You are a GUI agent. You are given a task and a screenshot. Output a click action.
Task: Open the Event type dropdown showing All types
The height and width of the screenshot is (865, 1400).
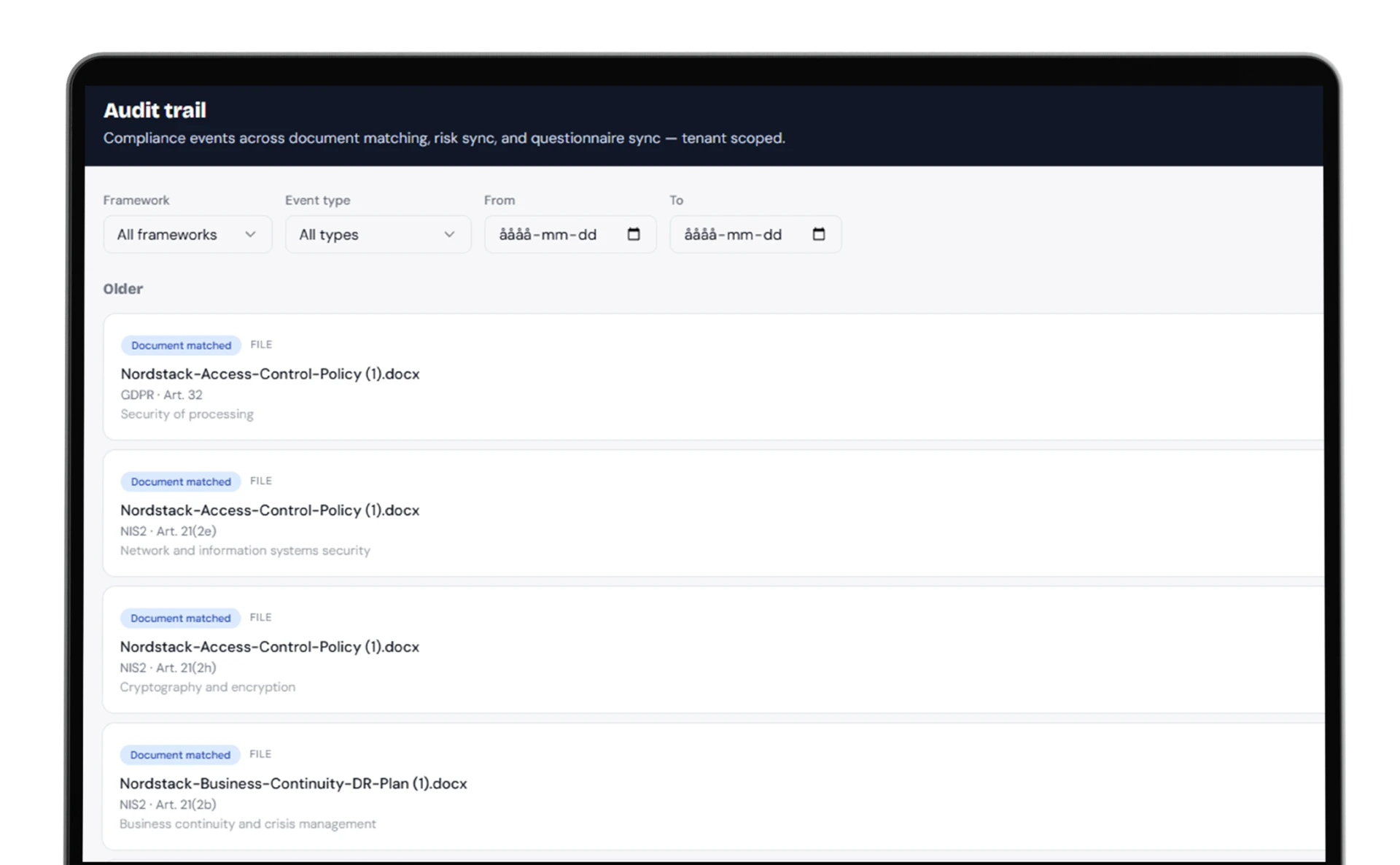pos(378,234)
